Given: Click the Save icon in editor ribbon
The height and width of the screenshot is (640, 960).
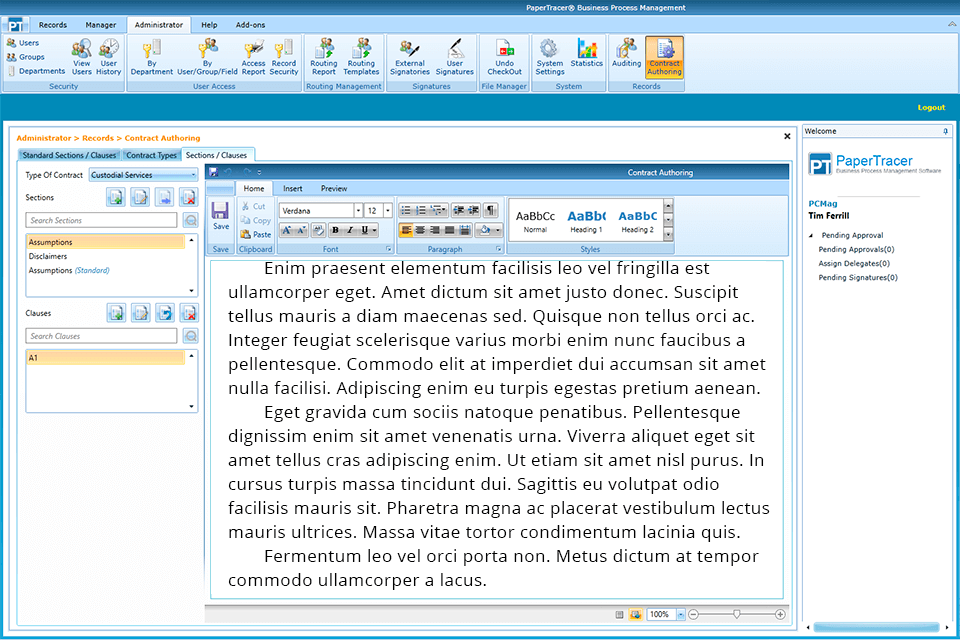Looking at the screenshot, I should [x=220, y=216].
